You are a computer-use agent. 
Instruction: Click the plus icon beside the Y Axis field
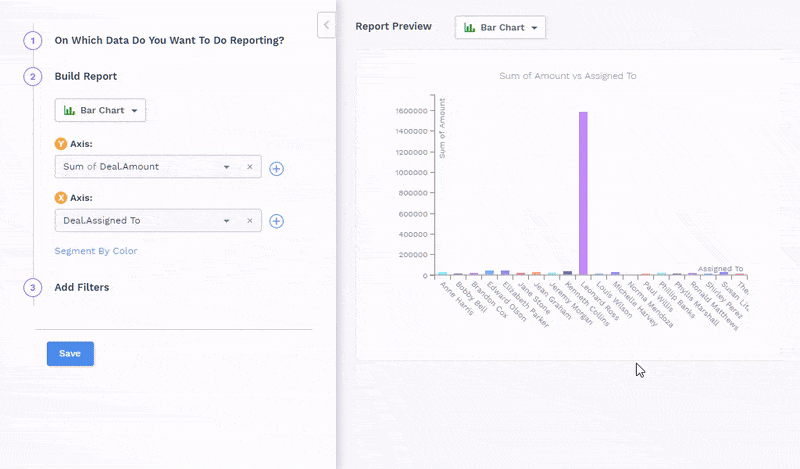point(277,168)
